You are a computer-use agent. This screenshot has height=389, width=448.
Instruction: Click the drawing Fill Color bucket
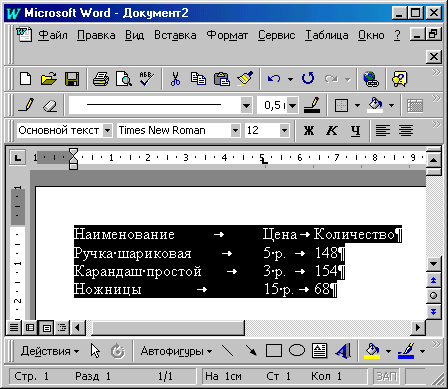tap(372, 351)
